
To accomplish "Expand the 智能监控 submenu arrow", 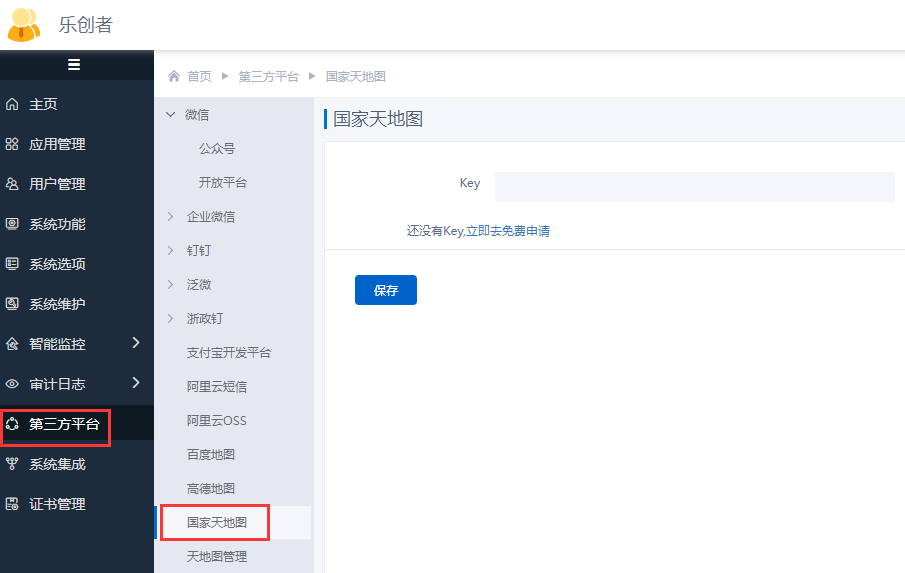I will [x=136, y=343].
